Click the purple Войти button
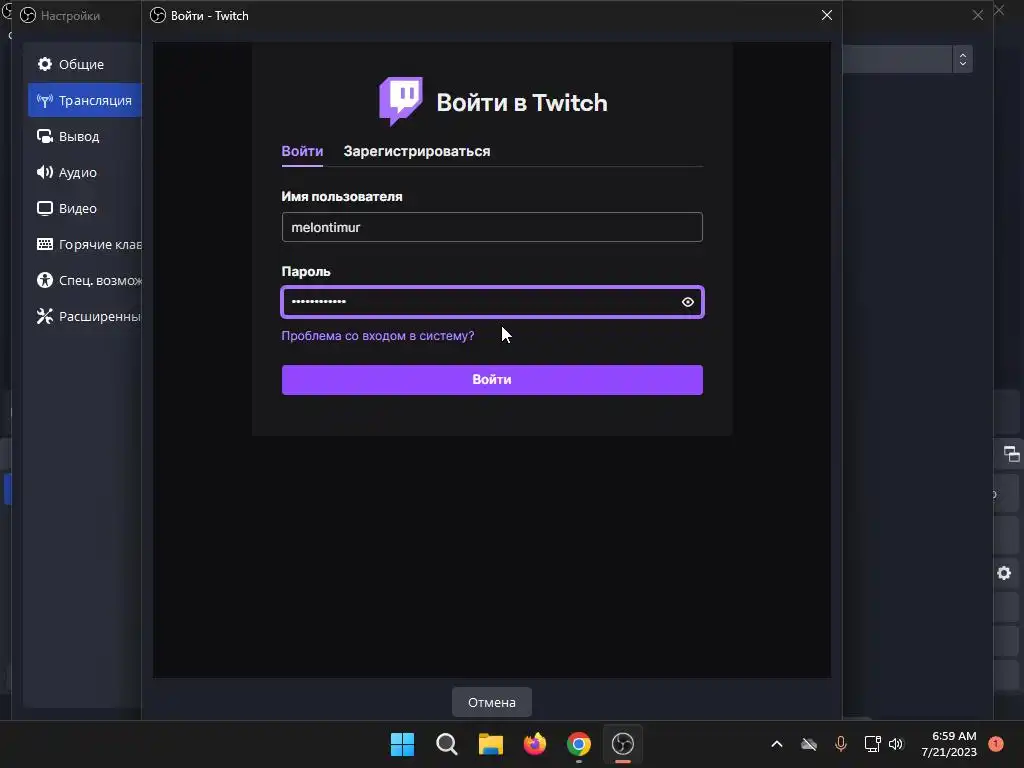Screen dimensions: 1024x768 coord(492,379)
